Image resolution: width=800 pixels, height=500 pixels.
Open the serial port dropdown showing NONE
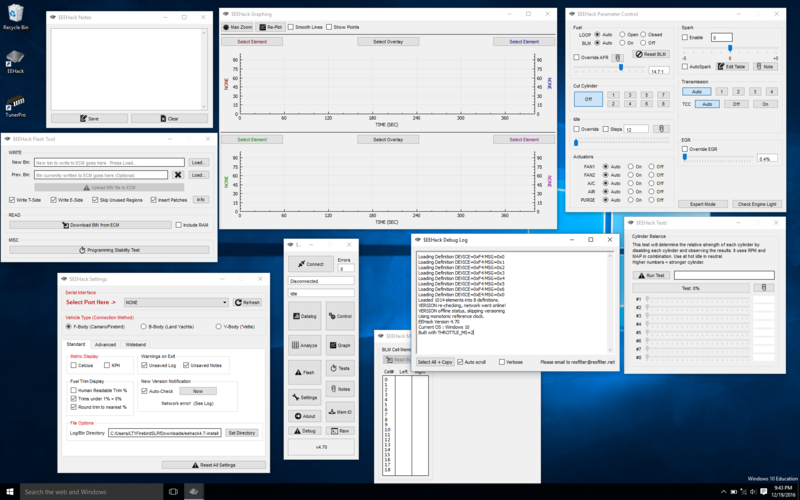point(174,301)
